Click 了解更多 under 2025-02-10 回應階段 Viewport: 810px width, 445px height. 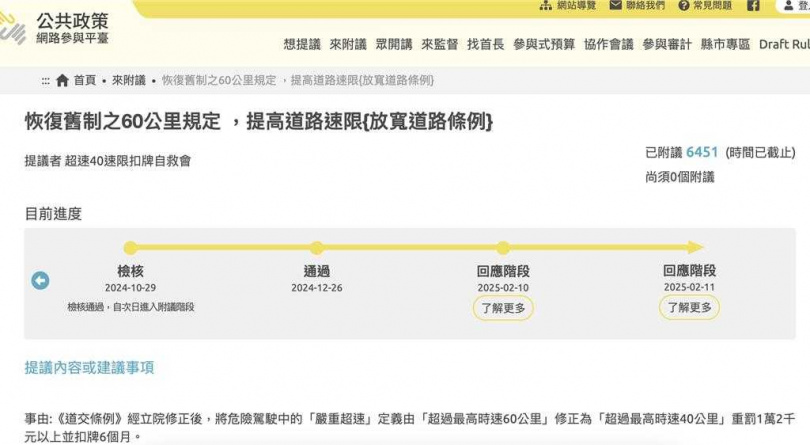coord(503,308)
